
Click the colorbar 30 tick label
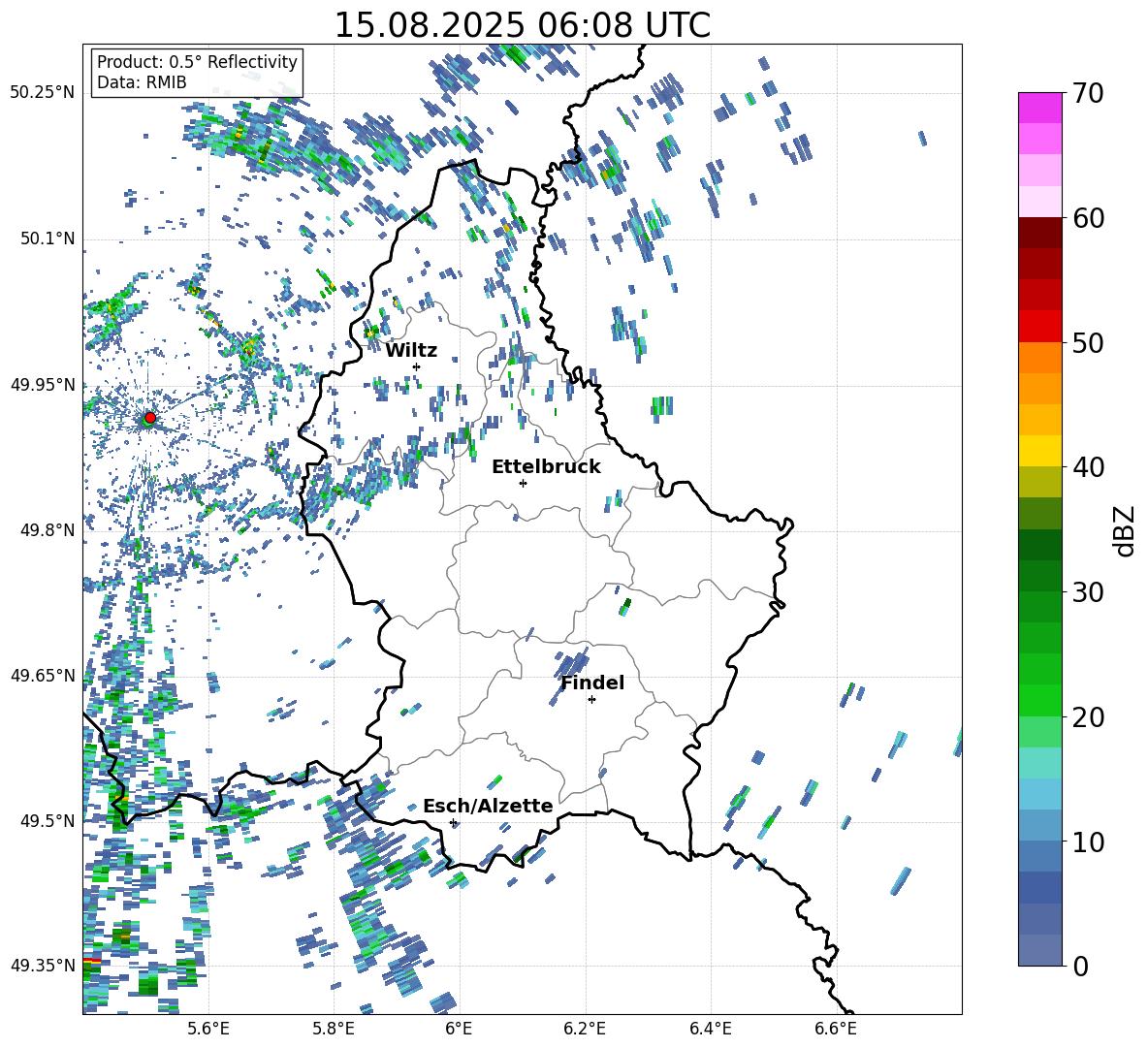pos(1087,592)
